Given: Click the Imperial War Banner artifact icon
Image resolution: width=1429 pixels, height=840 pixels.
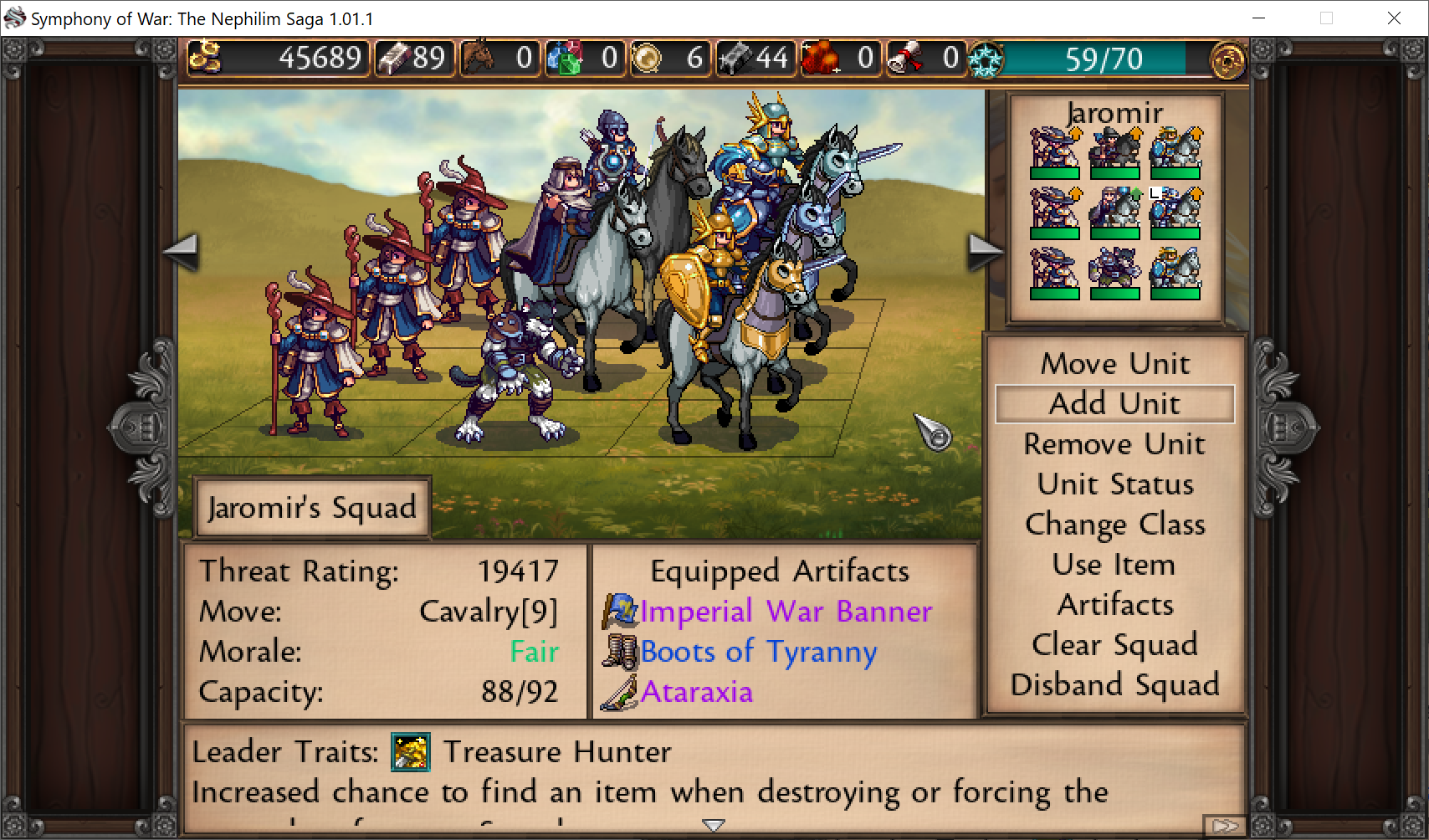Looking at the screenshot, I should coord(620,612).
